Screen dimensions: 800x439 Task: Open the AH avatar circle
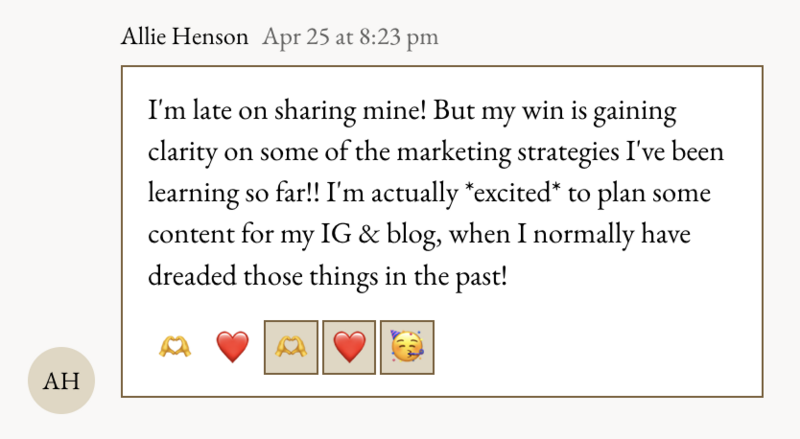click(x=61, y=380)
